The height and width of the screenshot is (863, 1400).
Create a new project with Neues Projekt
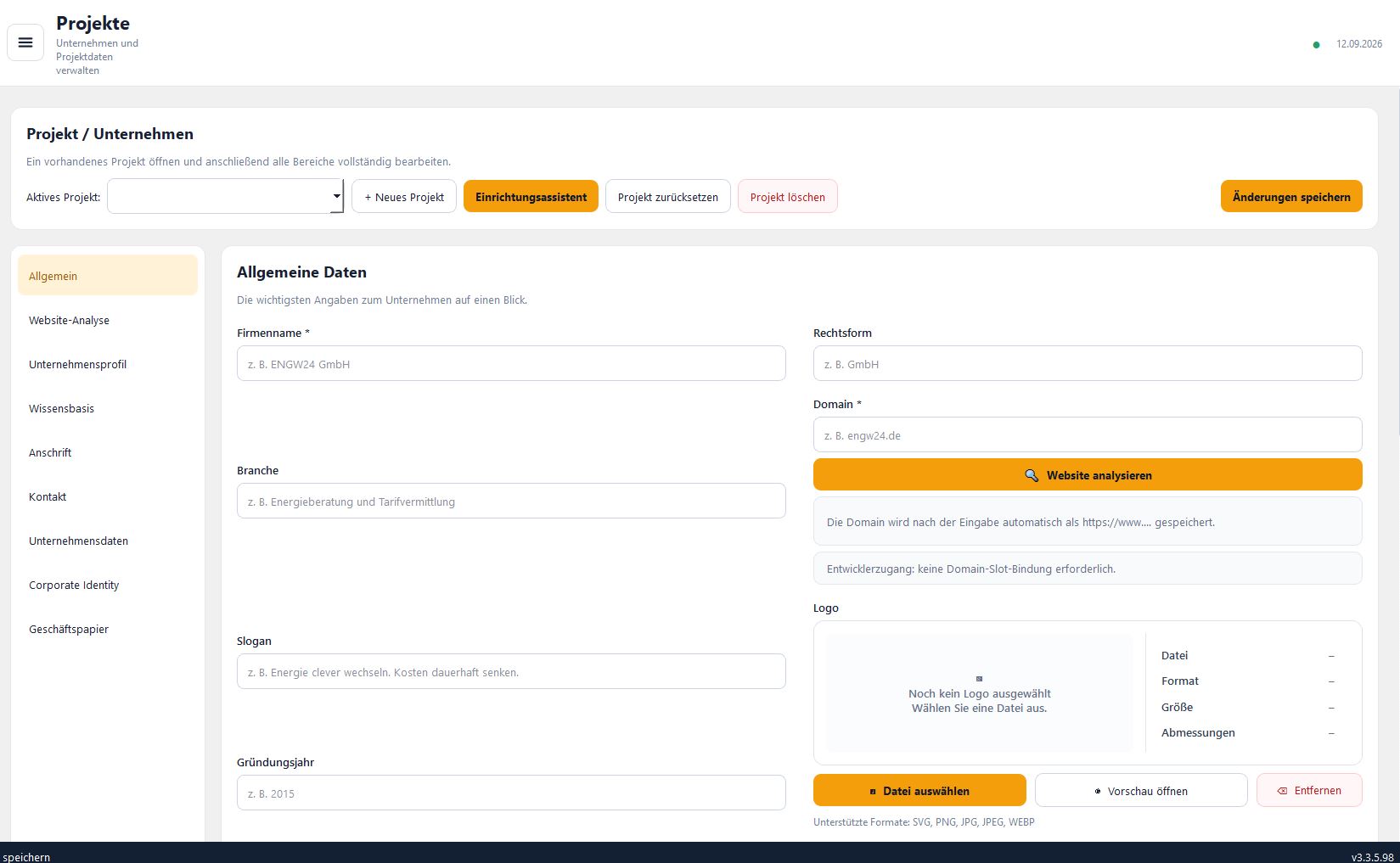[404, 196]
